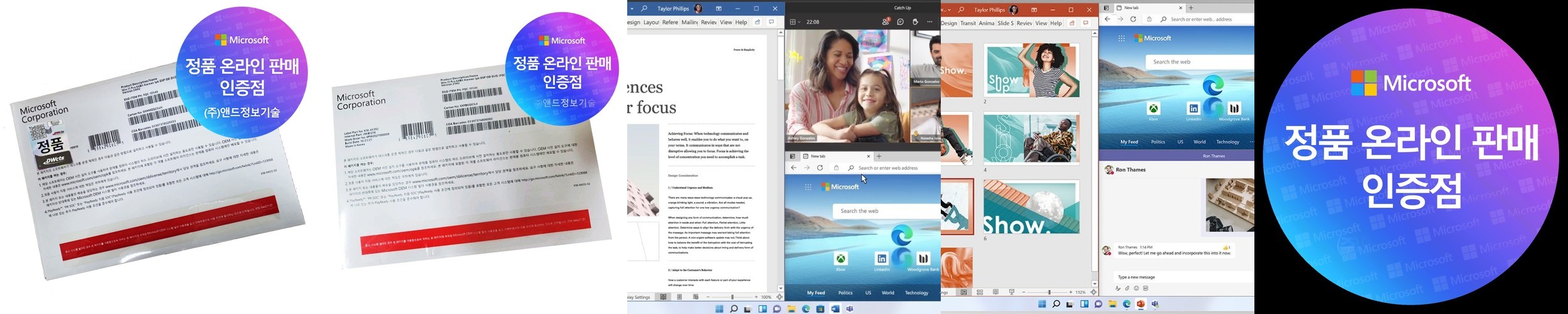This screenshot has width=1568, height=314.
Task: Open the Review tab in Word ribbon
Action: 709,22
